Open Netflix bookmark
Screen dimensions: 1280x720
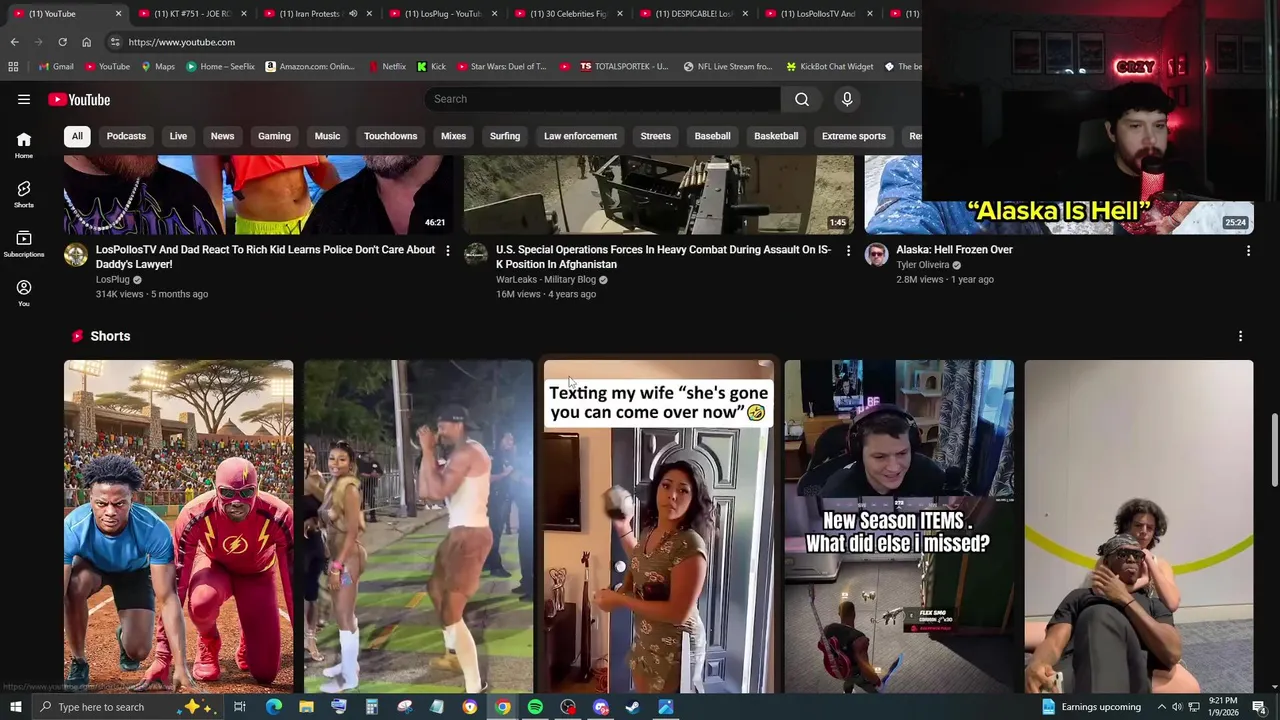(x=387, y=67)
